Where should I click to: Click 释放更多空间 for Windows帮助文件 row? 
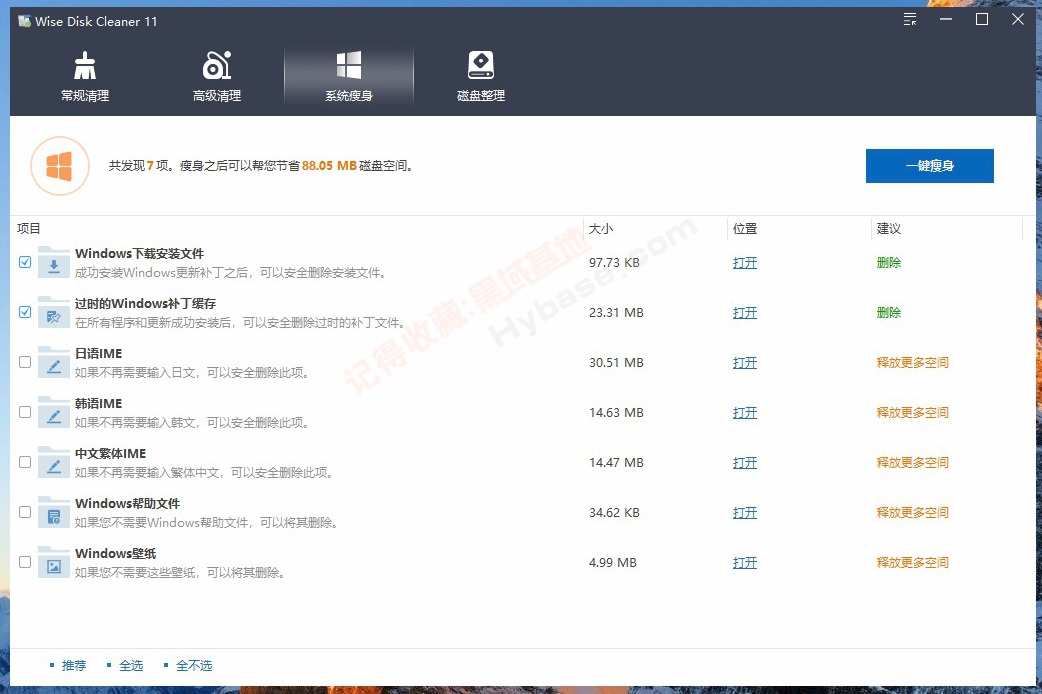point(912,513)
